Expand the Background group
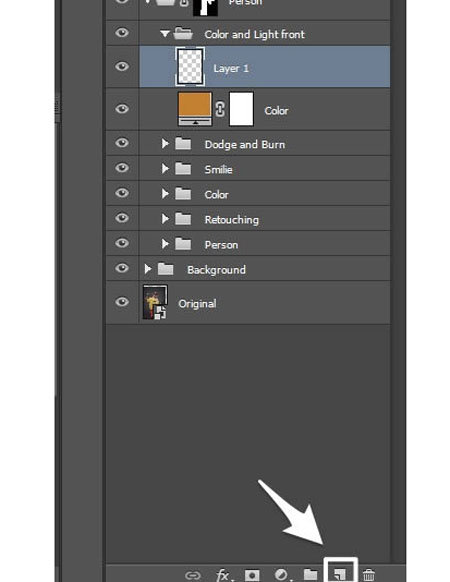The height and width of the screenshot is (582, 450). tap(147, 269)
